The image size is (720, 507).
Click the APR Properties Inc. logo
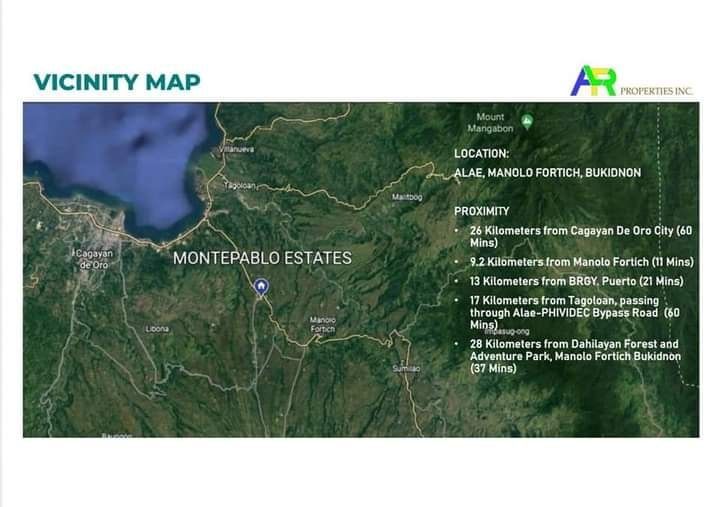click(631, 81)
